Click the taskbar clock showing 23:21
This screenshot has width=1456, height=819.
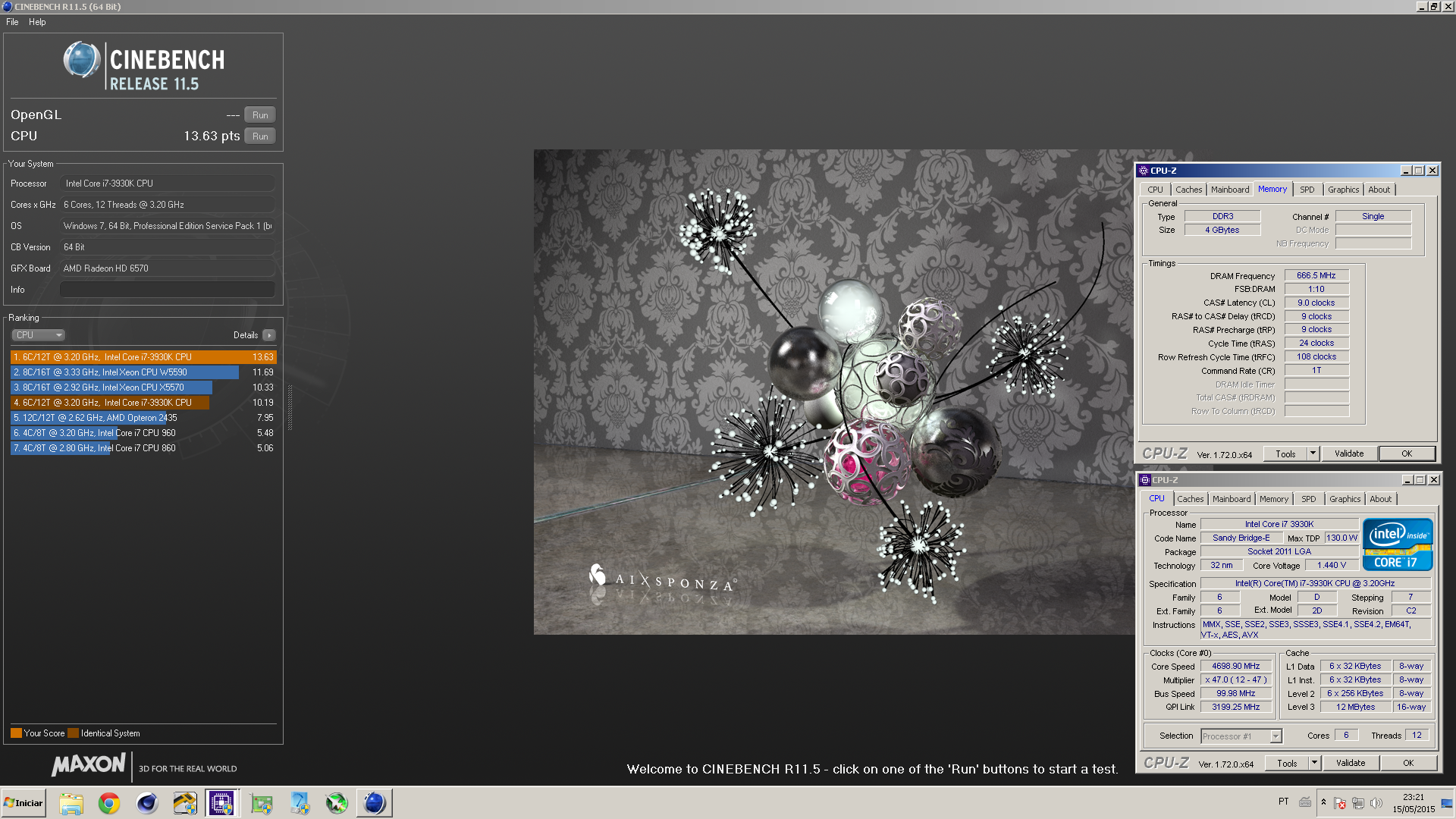tap(1414, 803)
